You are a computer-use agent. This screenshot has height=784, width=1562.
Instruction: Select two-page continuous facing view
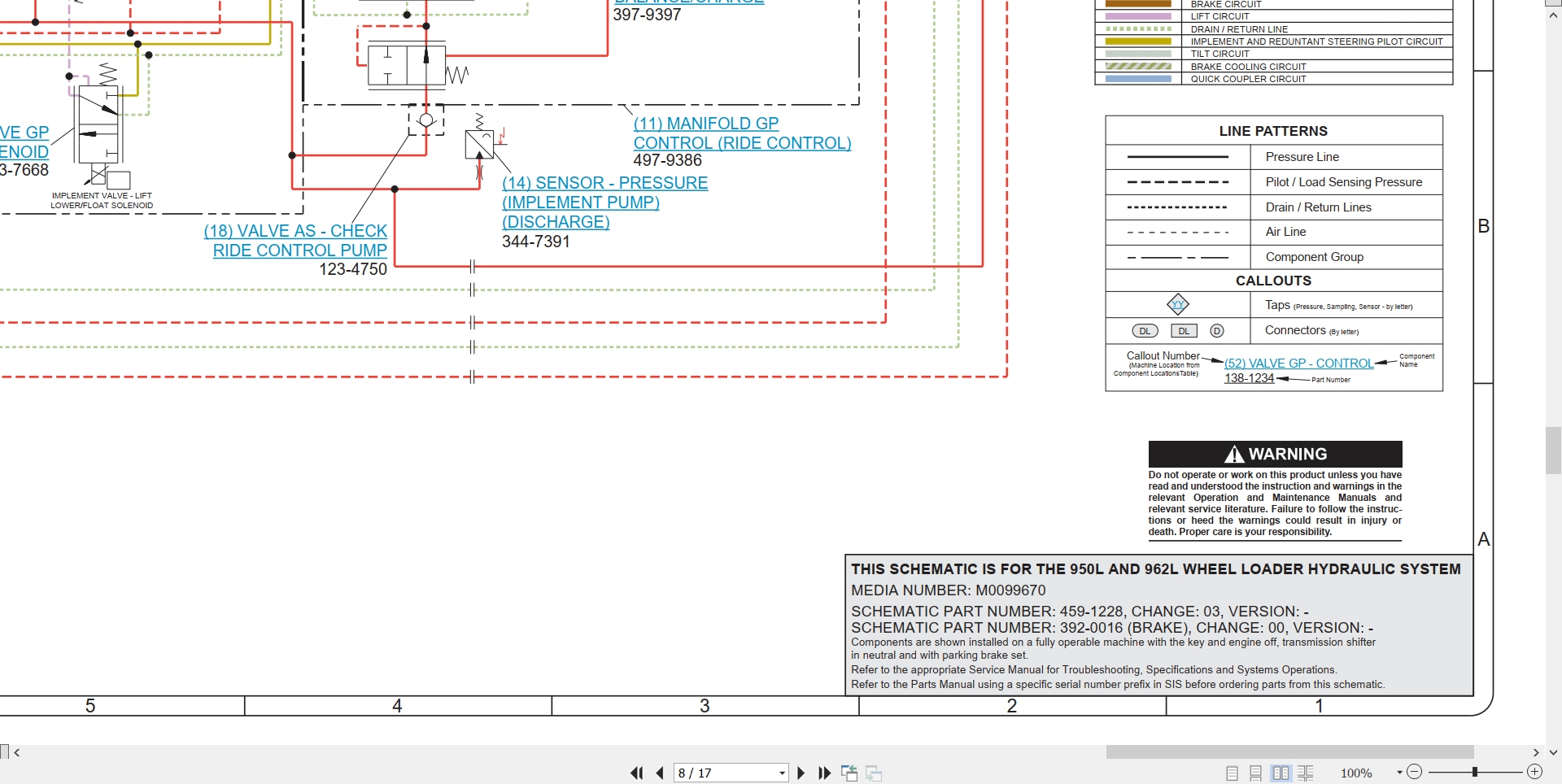coord(1306,773)
